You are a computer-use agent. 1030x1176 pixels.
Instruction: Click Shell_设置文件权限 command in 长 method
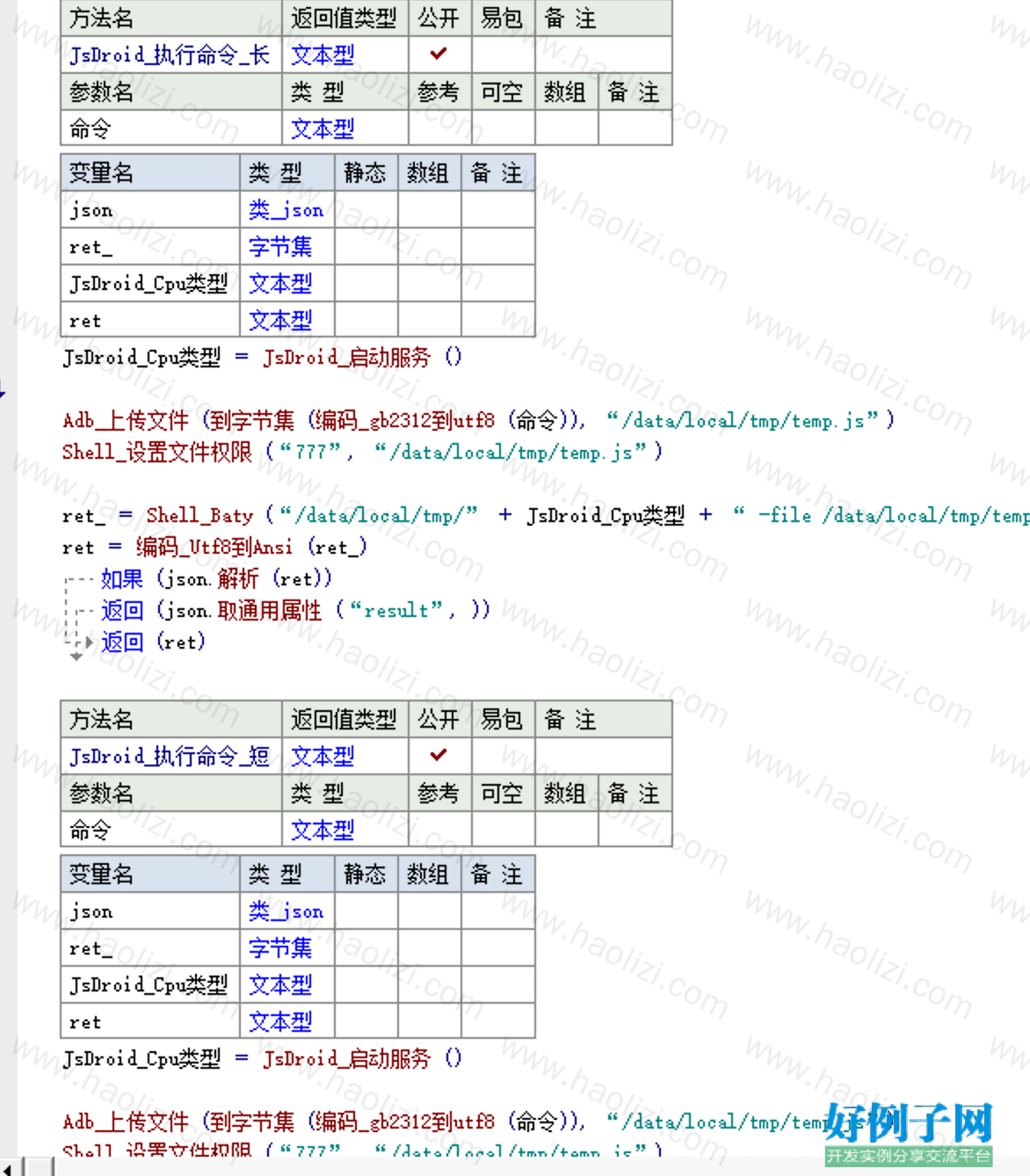click(157, 453)
